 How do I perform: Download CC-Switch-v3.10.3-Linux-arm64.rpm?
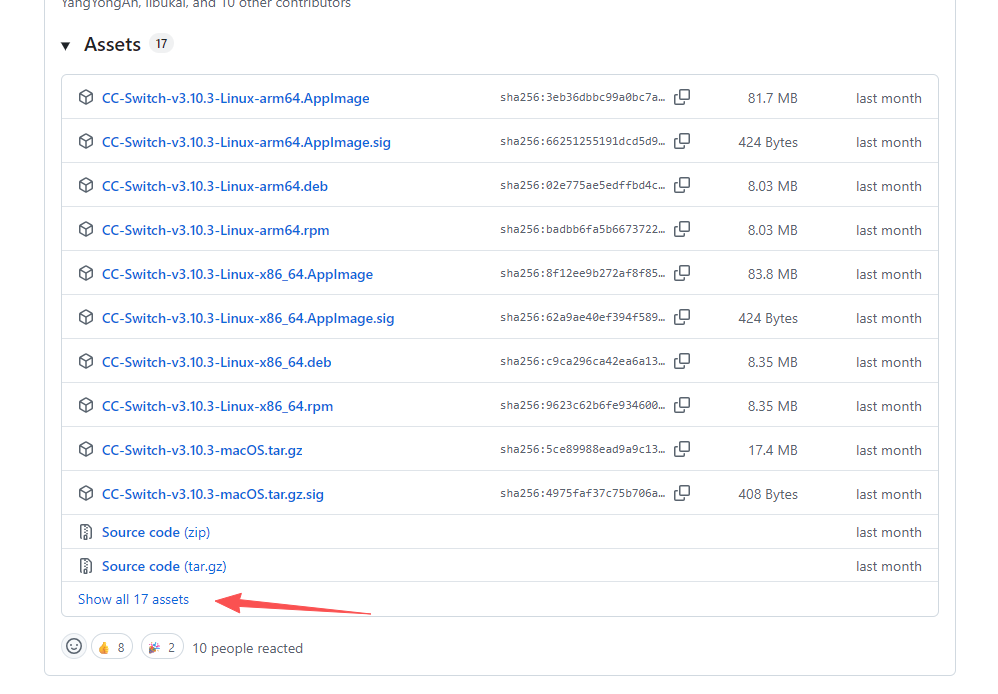click(x=216, y=230)
